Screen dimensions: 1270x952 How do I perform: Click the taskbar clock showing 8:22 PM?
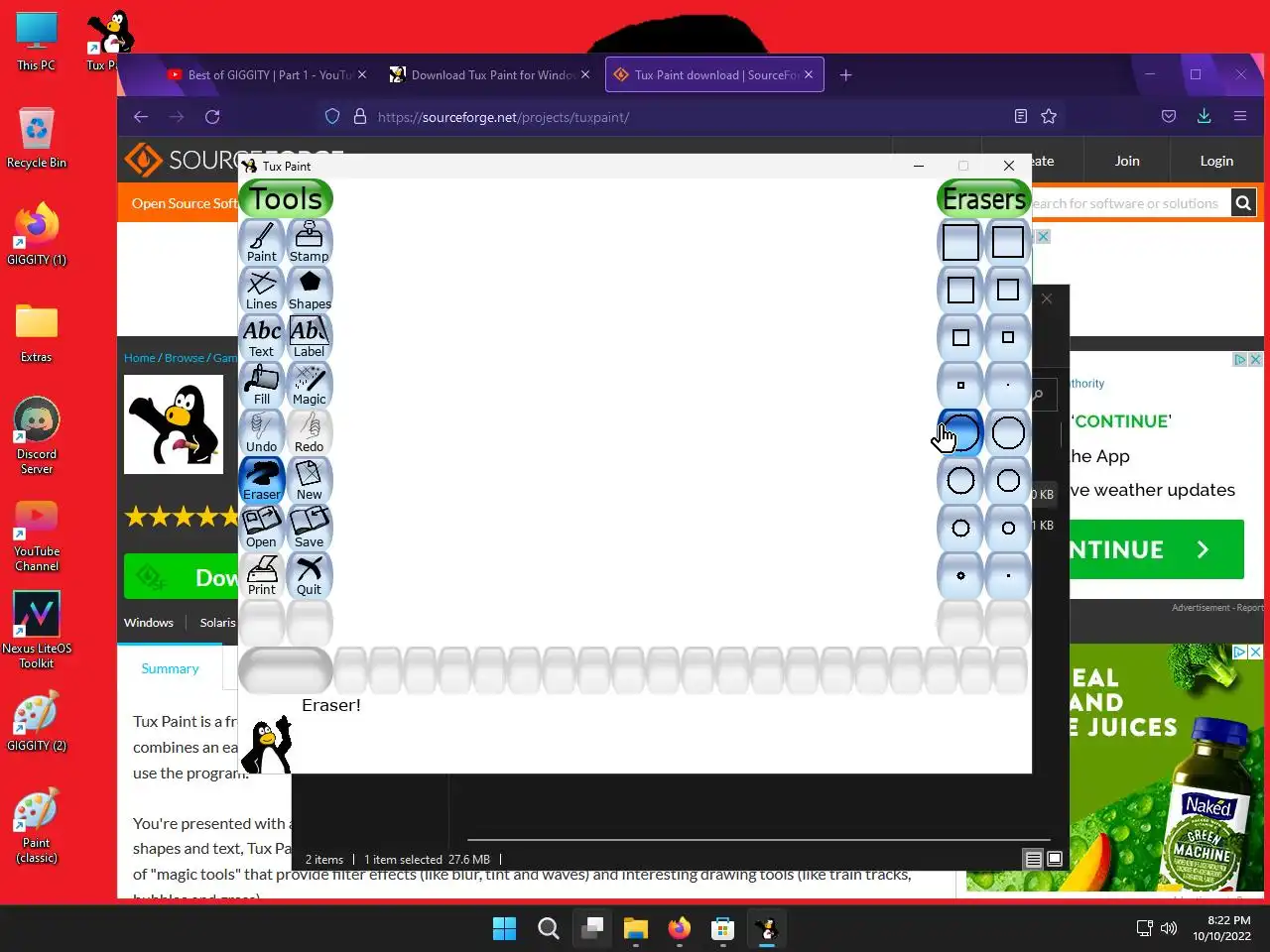[x=1221, y=928]
